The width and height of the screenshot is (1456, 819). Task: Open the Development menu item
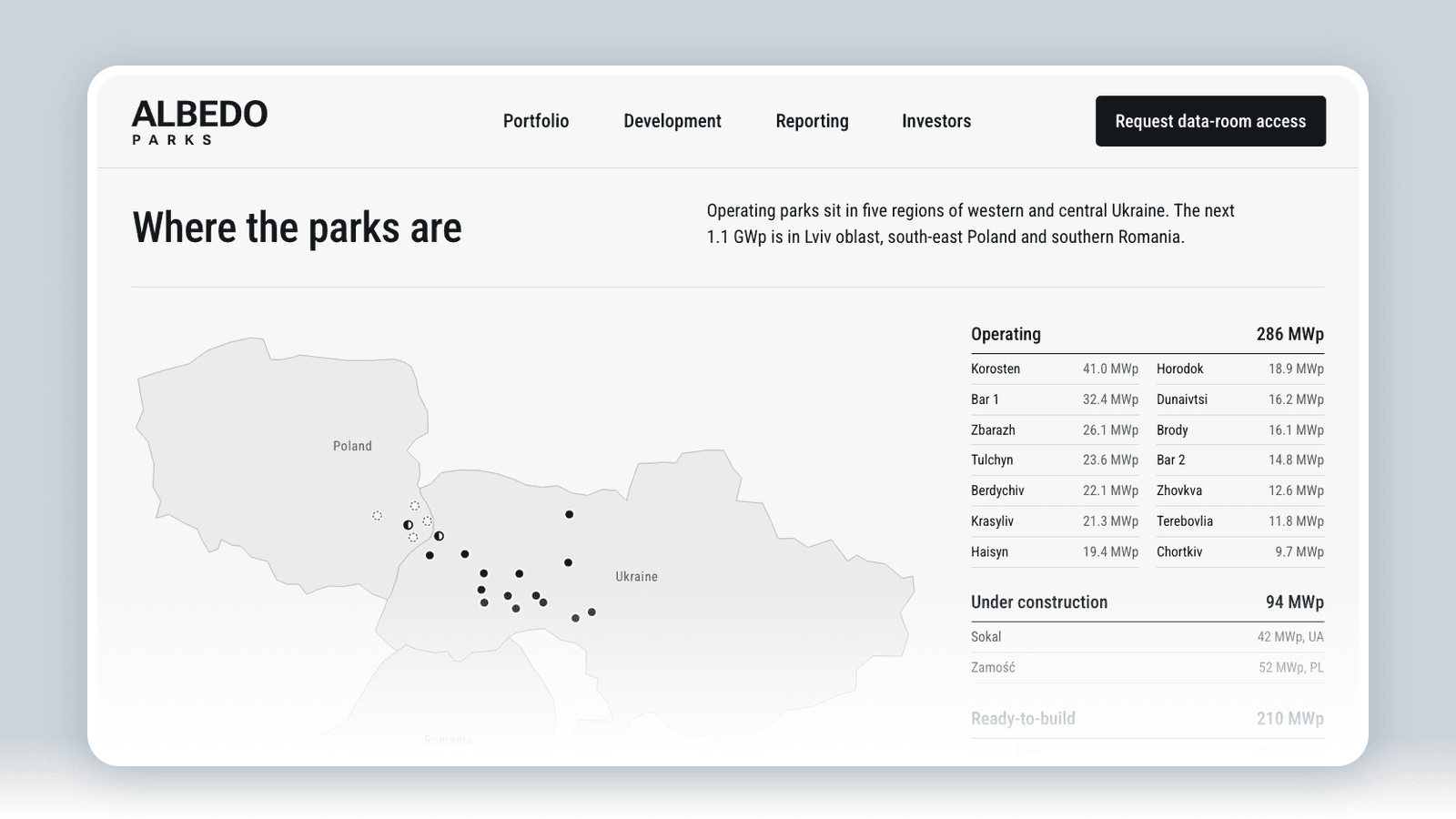point(672,121)
